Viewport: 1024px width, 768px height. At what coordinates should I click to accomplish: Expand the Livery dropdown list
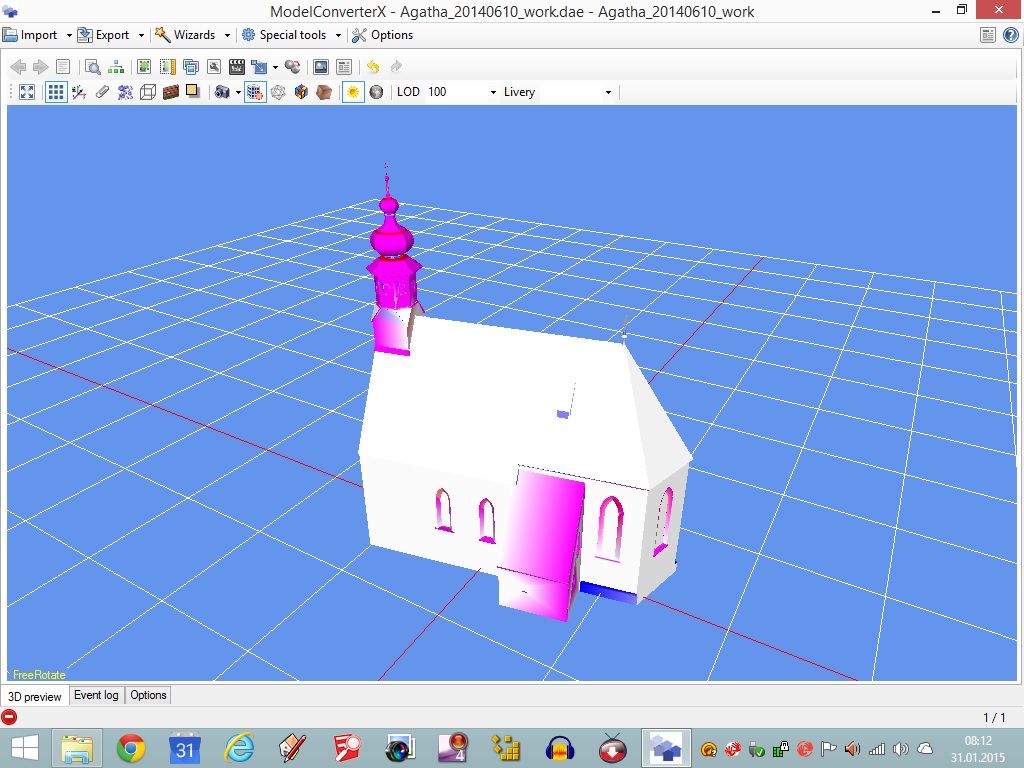pyautogui.click(x=608, y=92)
